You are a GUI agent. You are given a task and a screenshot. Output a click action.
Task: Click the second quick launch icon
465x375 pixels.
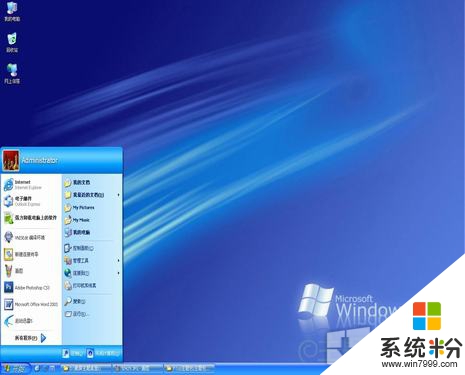[x=45, y=368]
